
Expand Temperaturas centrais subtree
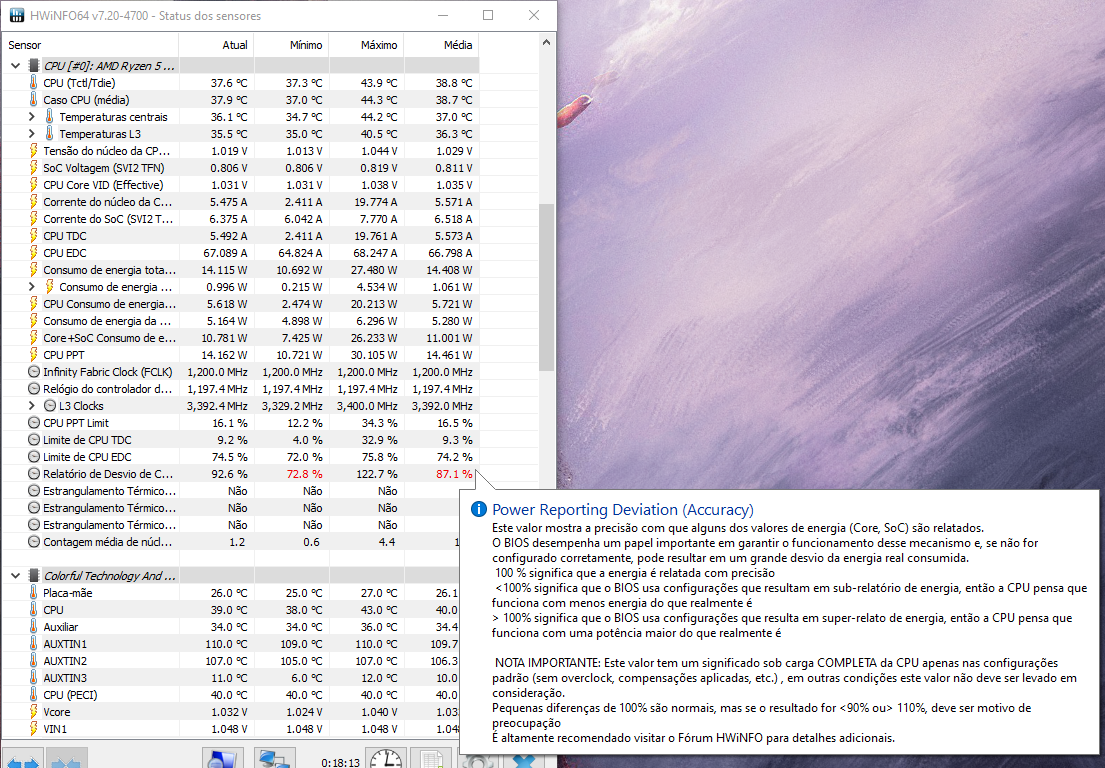click(31, 116)
